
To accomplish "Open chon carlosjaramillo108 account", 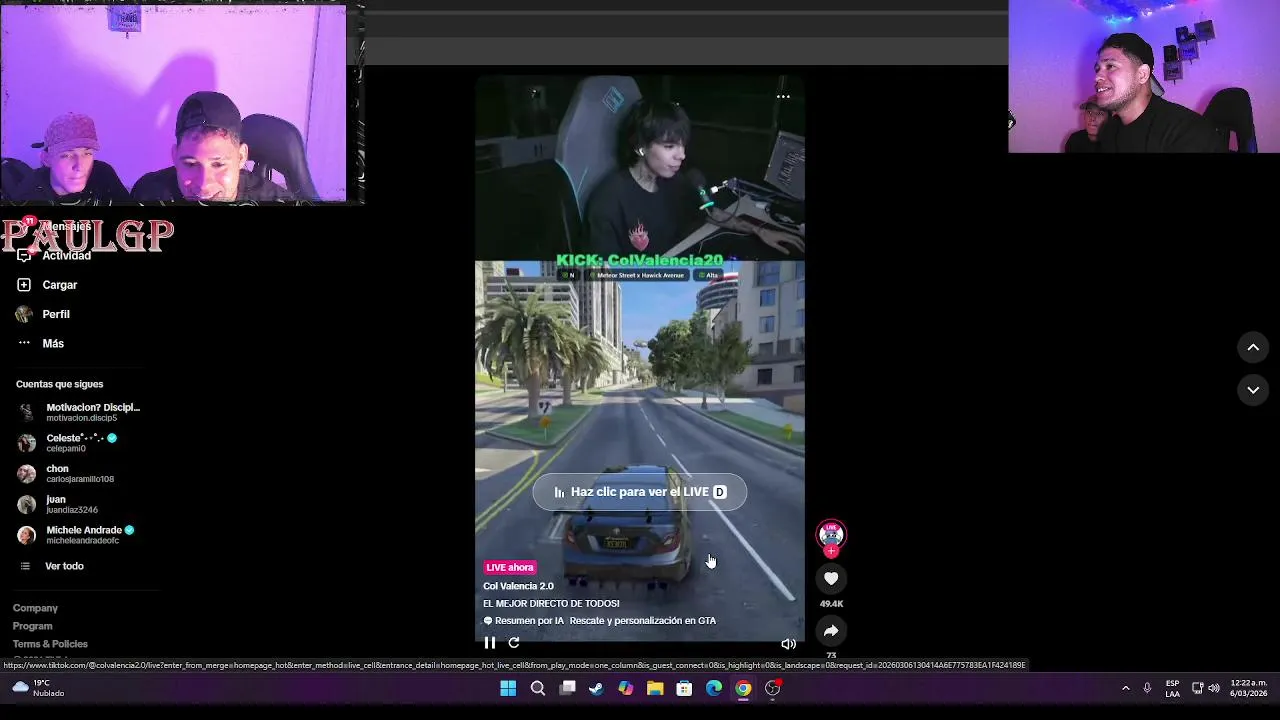I will tap(66, 473).
